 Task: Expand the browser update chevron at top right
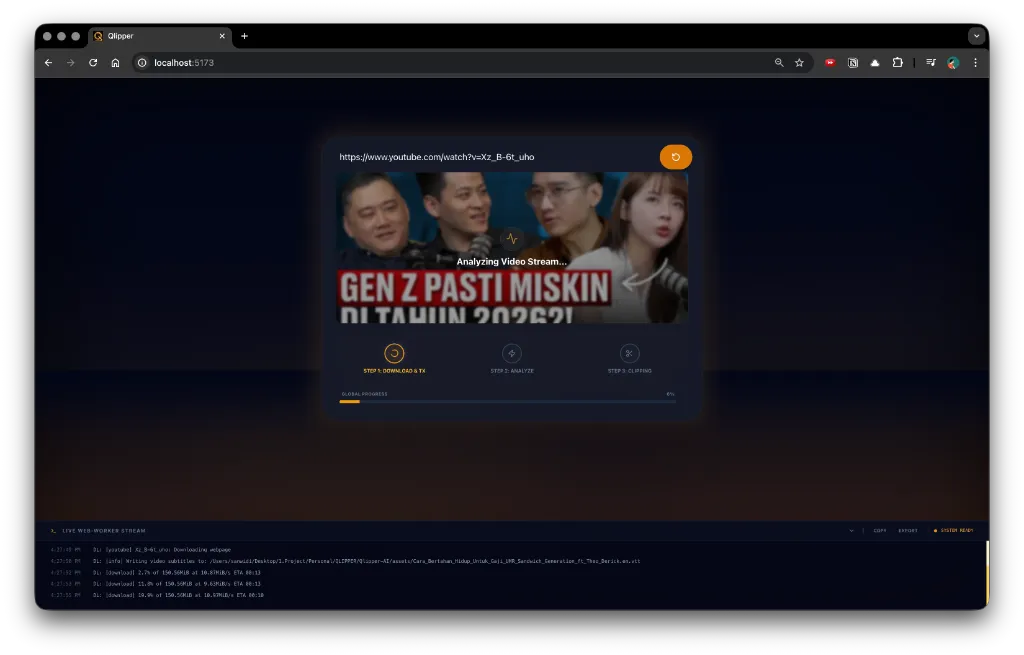click(977, 36)
